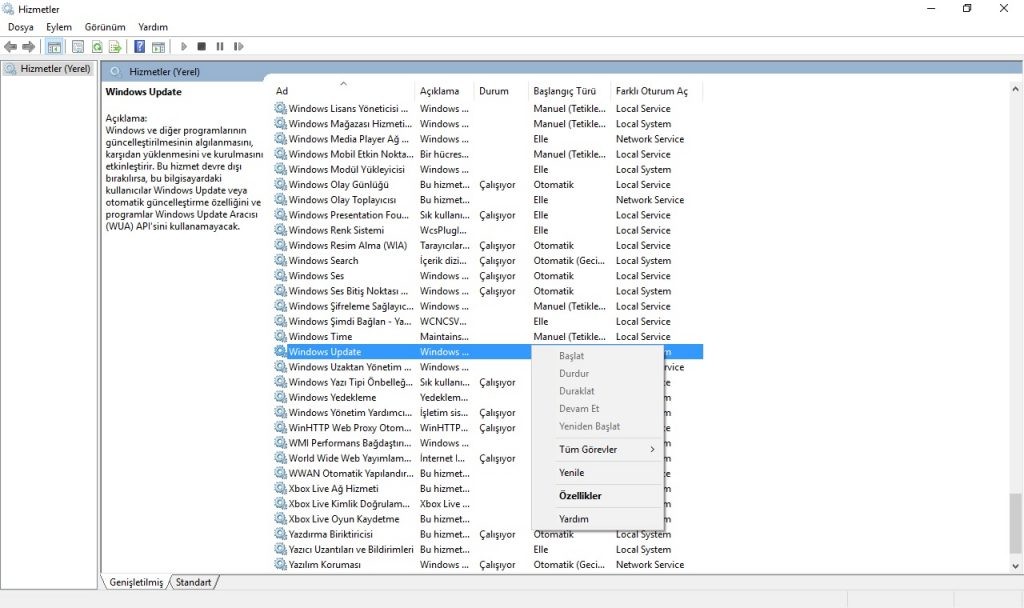Toggle the console tree pane icon
1024x608 pixels.
click(54, 46)
